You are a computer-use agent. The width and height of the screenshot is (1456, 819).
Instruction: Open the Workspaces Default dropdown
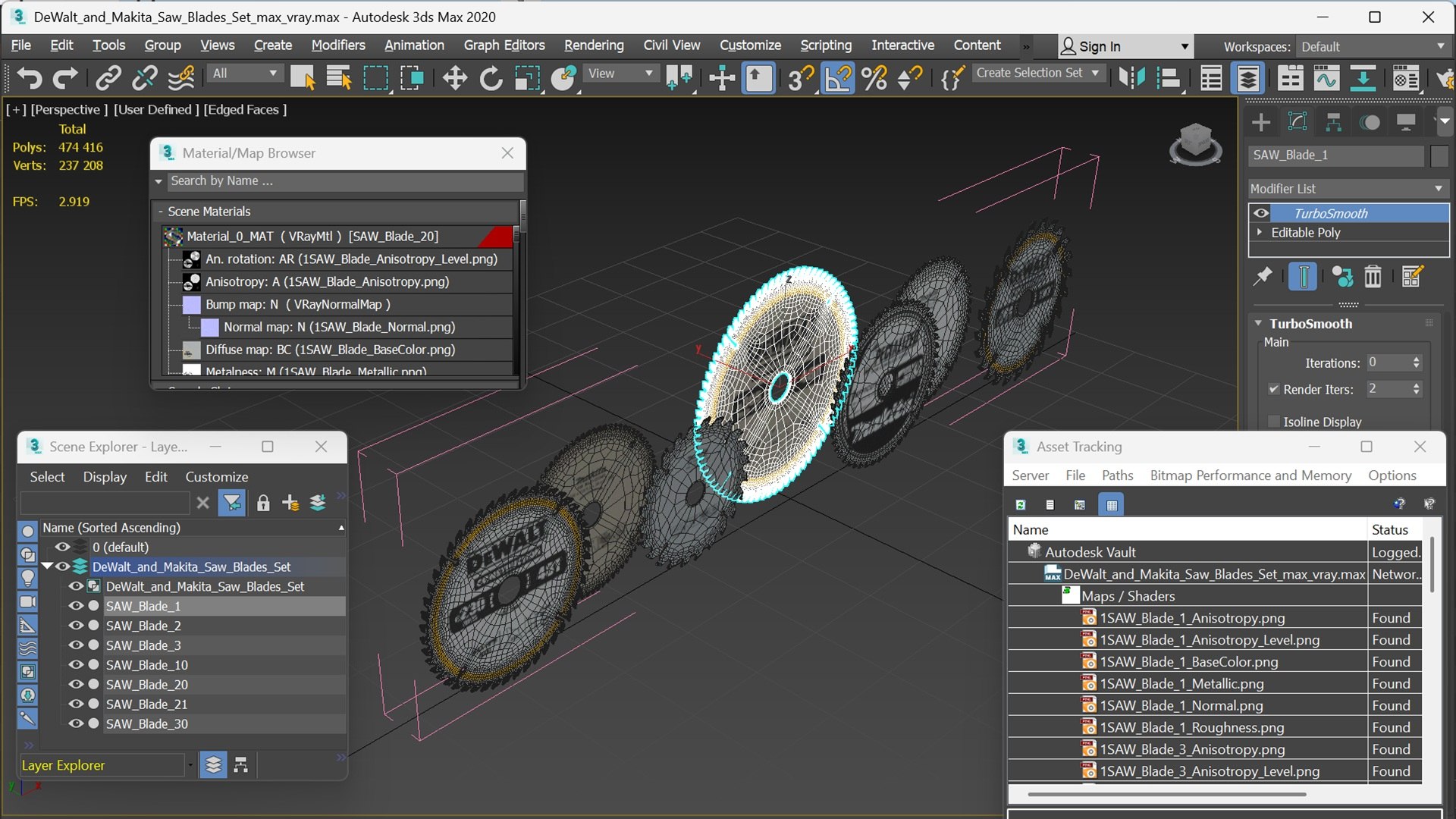(x=1373, y=46)
